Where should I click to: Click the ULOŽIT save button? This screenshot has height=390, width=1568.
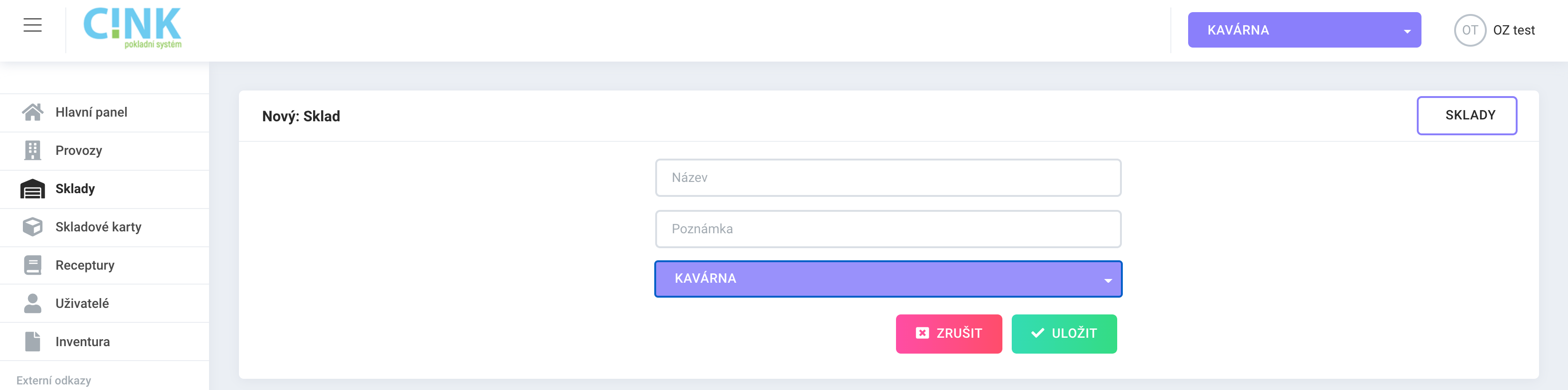[x=1064, y=334]
